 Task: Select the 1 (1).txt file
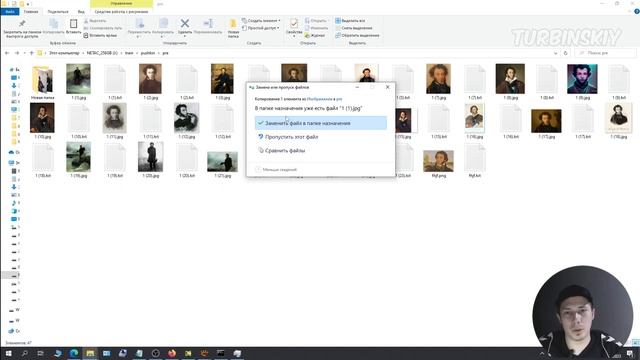pyautogui.click(x=115, y=82)
